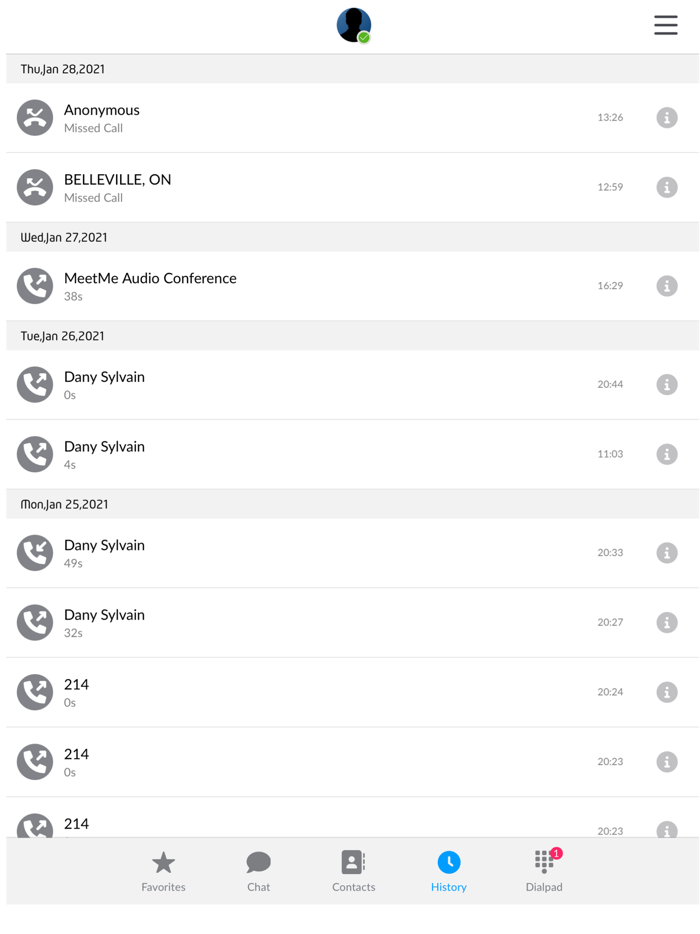Tap the 214 call at 20:24
The width and height of the screenshot is (700, 934).
[x=300, y=692]
